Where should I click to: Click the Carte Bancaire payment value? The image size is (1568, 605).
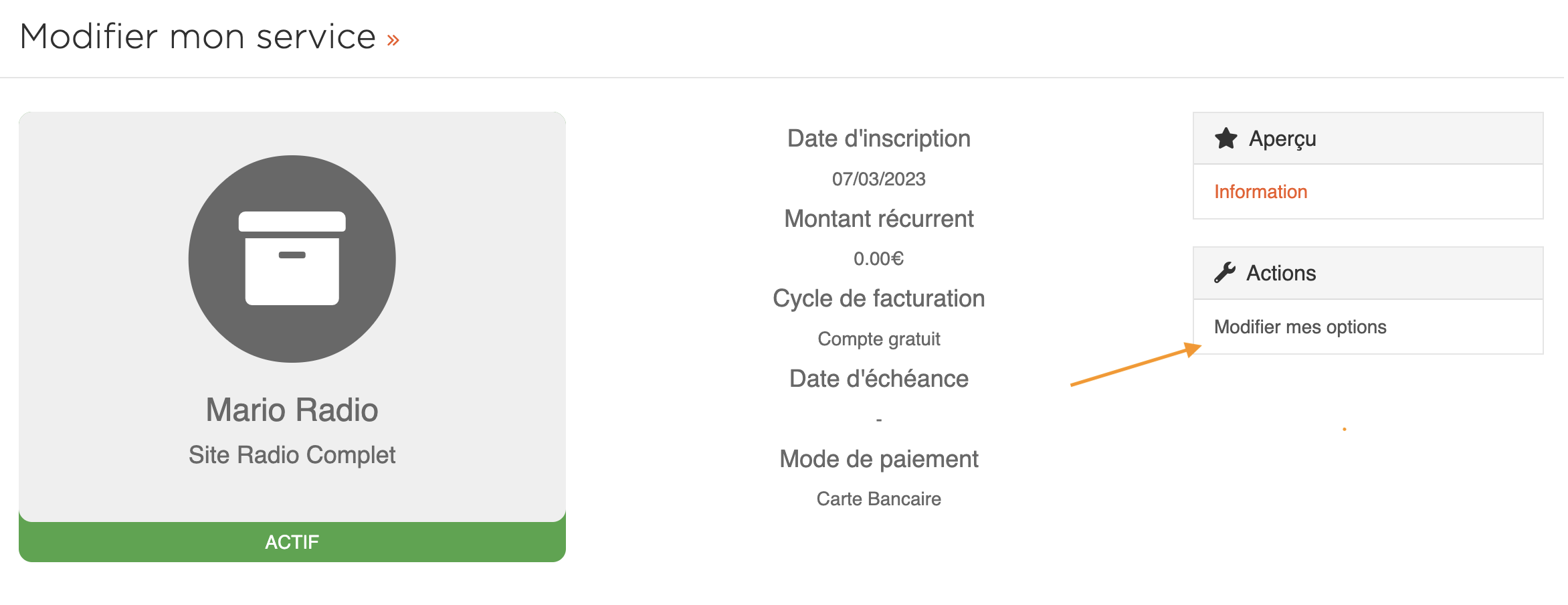coord(878,499)
